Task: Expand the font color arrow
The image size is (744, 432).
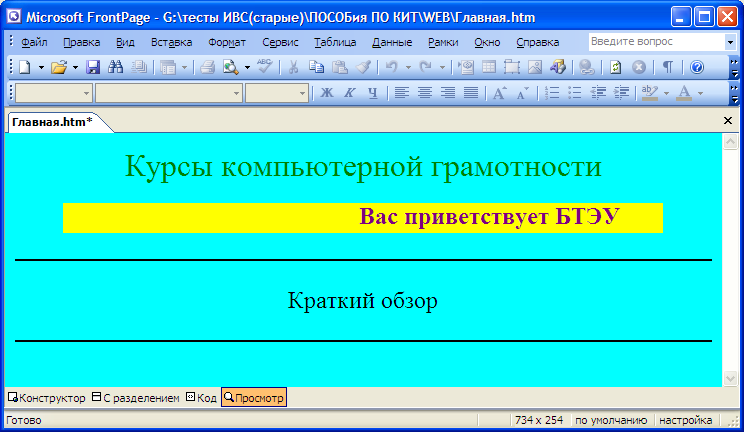Action: 700,93
